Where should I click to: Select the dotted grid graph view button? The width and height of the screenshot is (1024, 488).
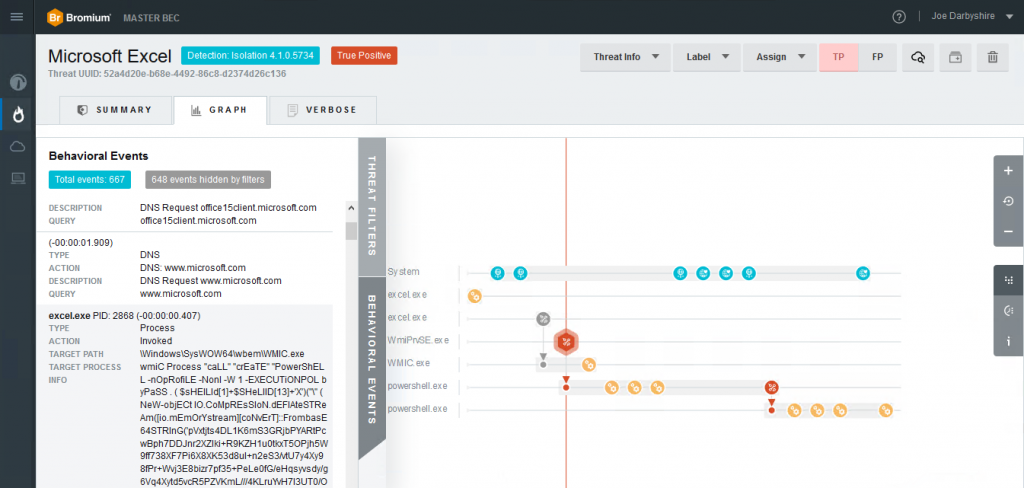1008,280
